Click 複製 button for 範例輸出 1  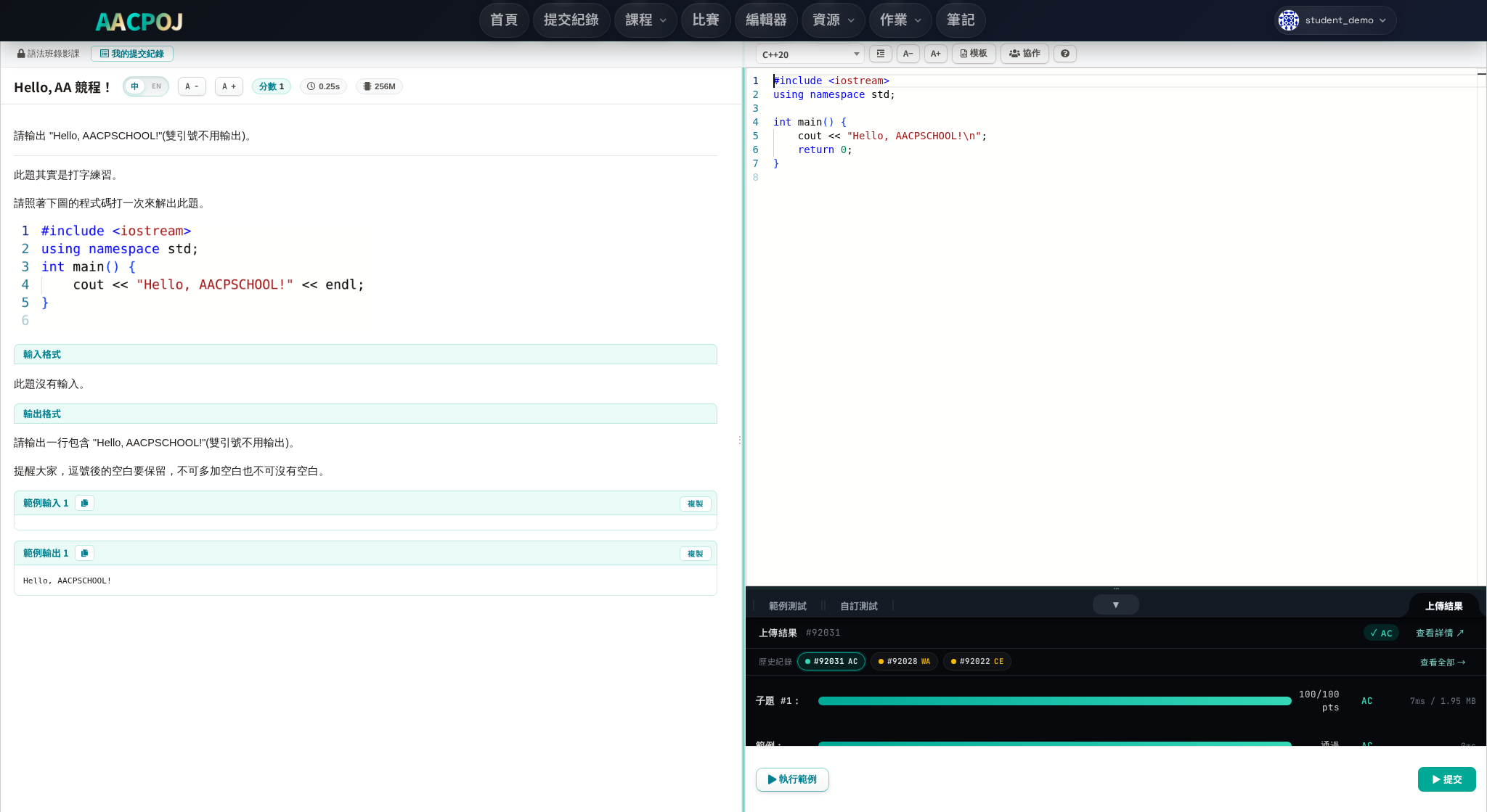click(x=695, y=554)
